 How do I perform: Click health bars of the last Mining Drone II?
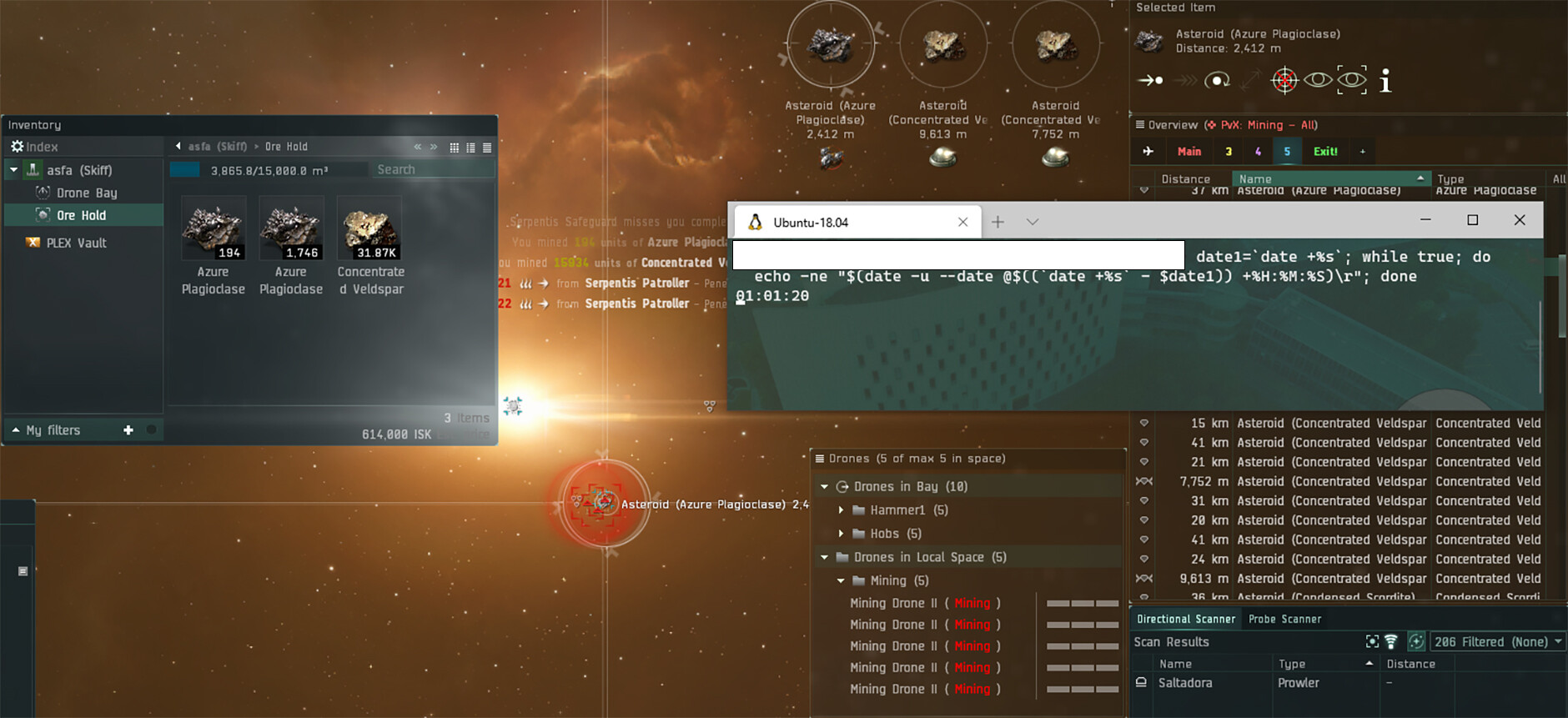[1083, 689]
